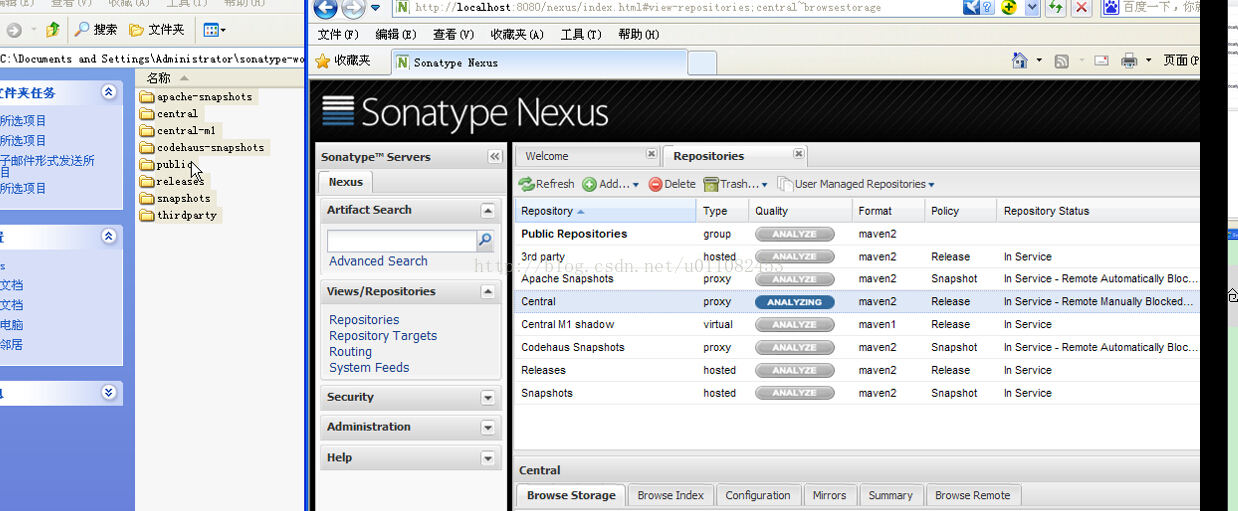Viewport: 1238px width, 511px height.
Task: Open the Add... repository dropdown
Action: click(x=610, y=184)
